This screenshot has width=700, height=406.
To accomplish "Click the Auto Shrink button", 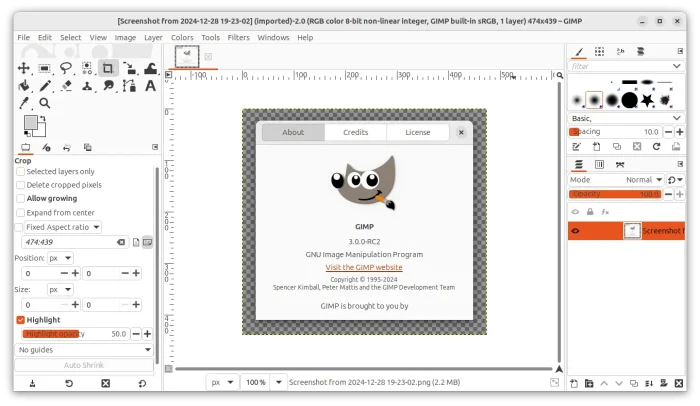I will coord(84,365).
